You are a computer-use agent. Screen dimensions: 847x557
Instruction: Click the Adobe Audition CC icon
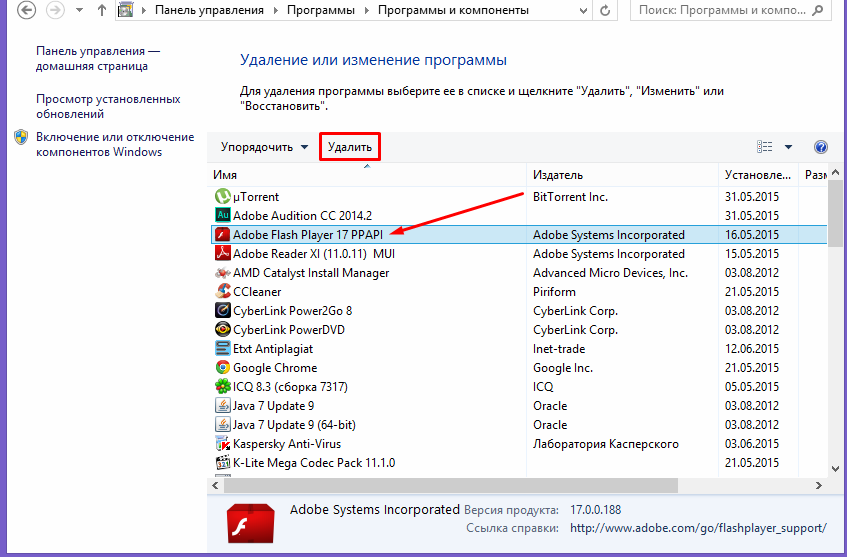pyautogui.click(x=223, y=215)
